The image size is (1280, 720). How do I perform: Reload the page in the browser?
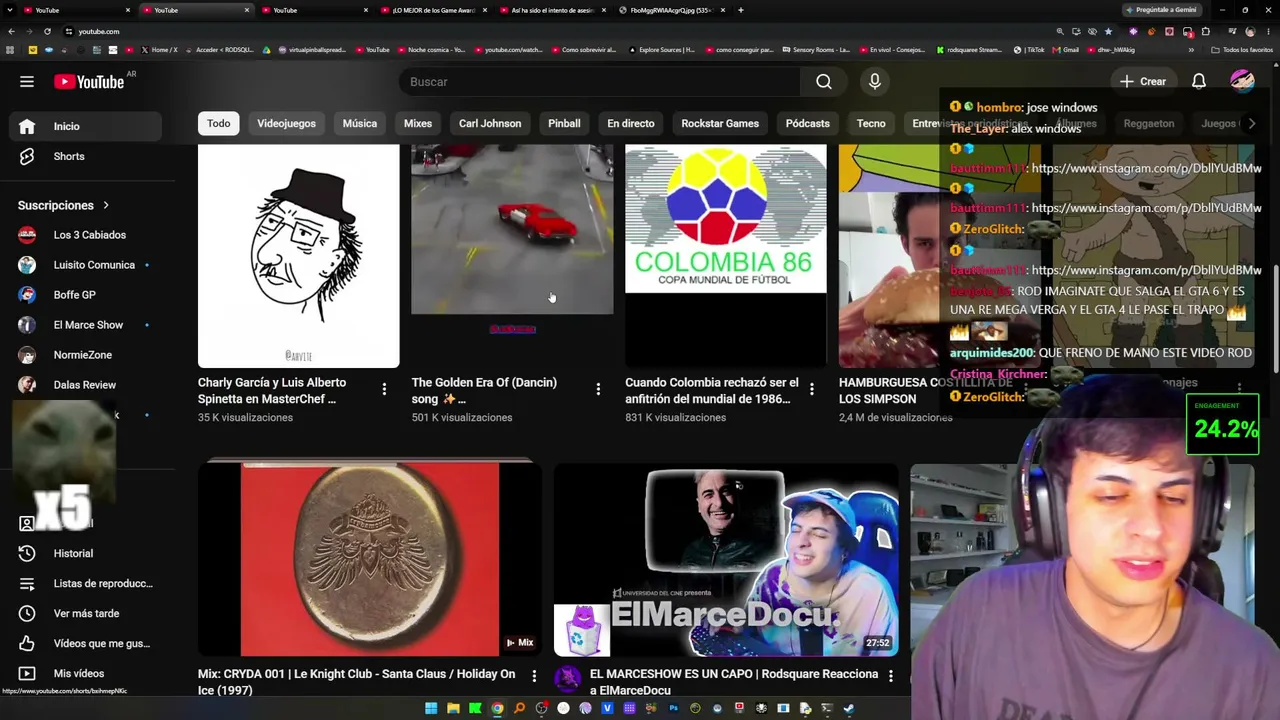coord(47,31)
